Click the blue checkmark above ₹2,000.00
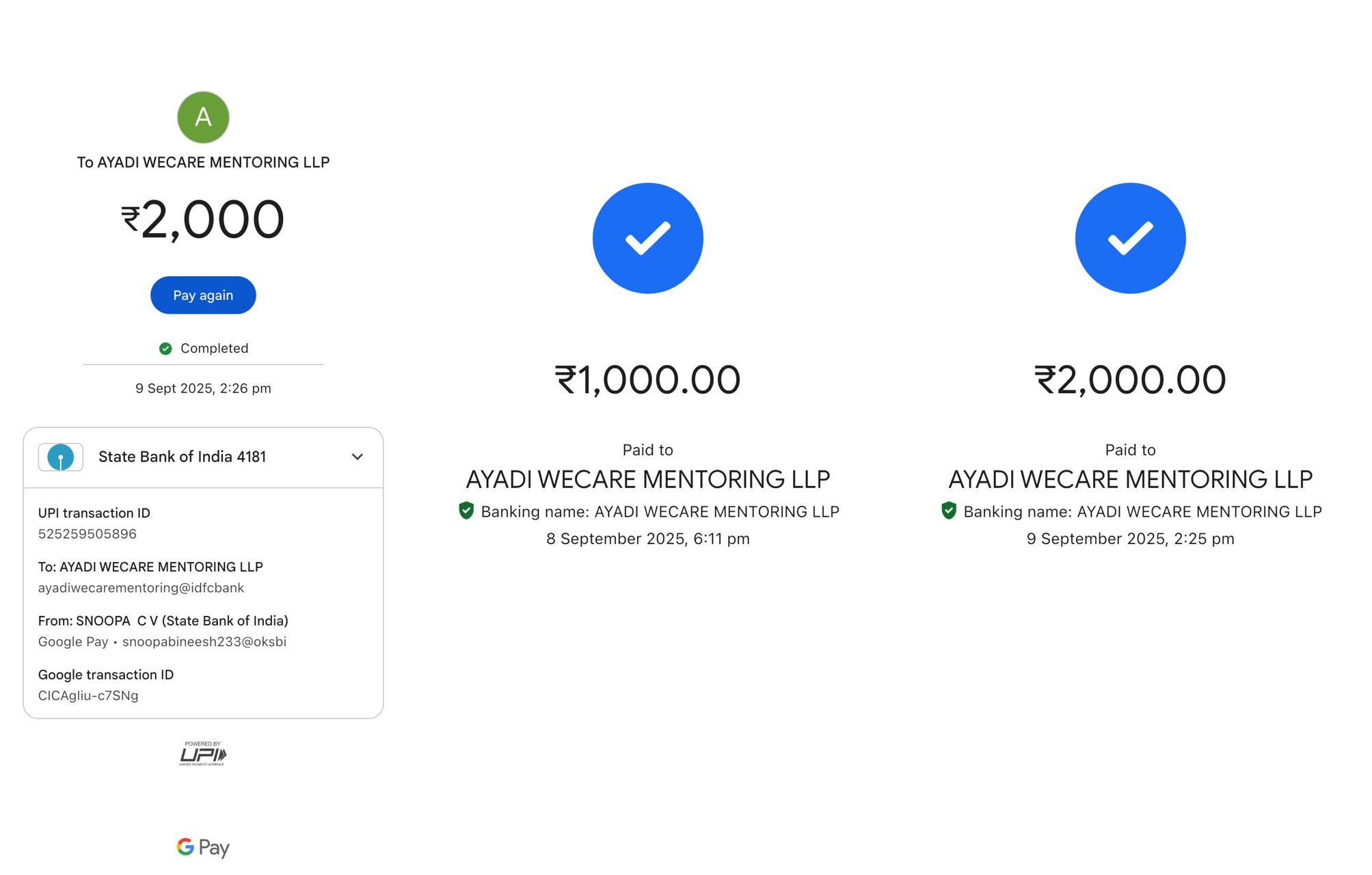 pos(1130,238)
